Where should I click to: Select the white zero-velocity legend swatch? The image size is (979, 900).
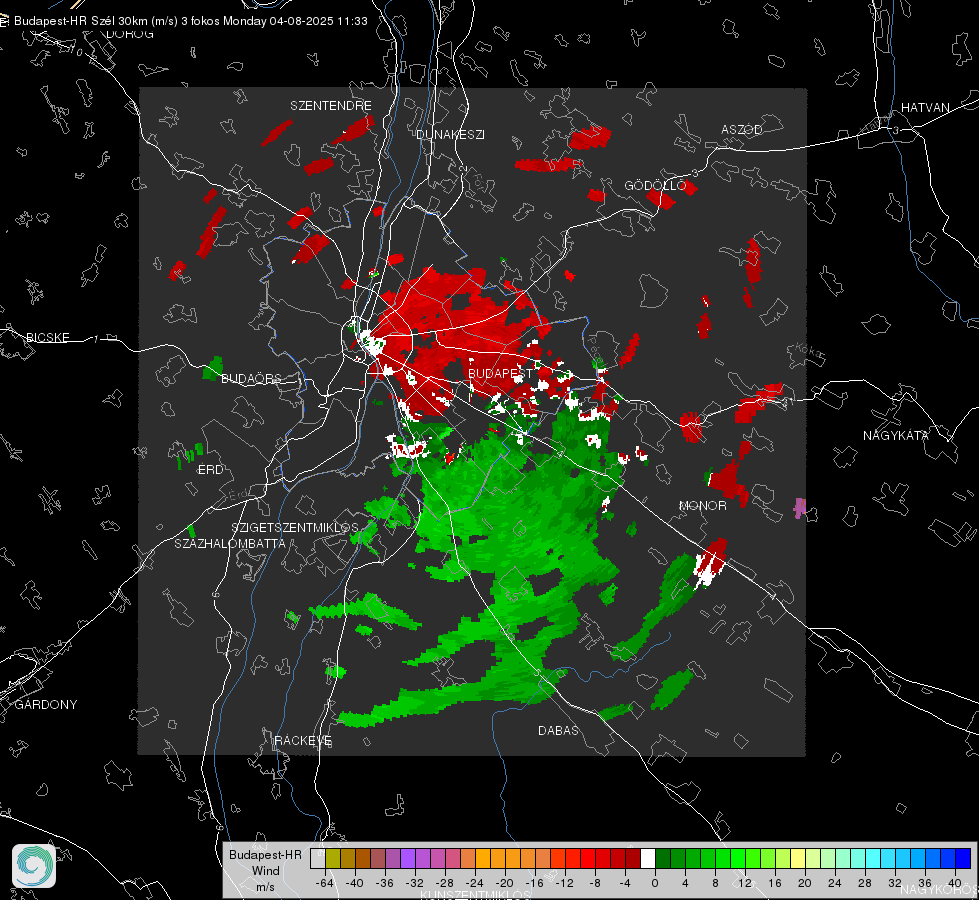(648, 859)
